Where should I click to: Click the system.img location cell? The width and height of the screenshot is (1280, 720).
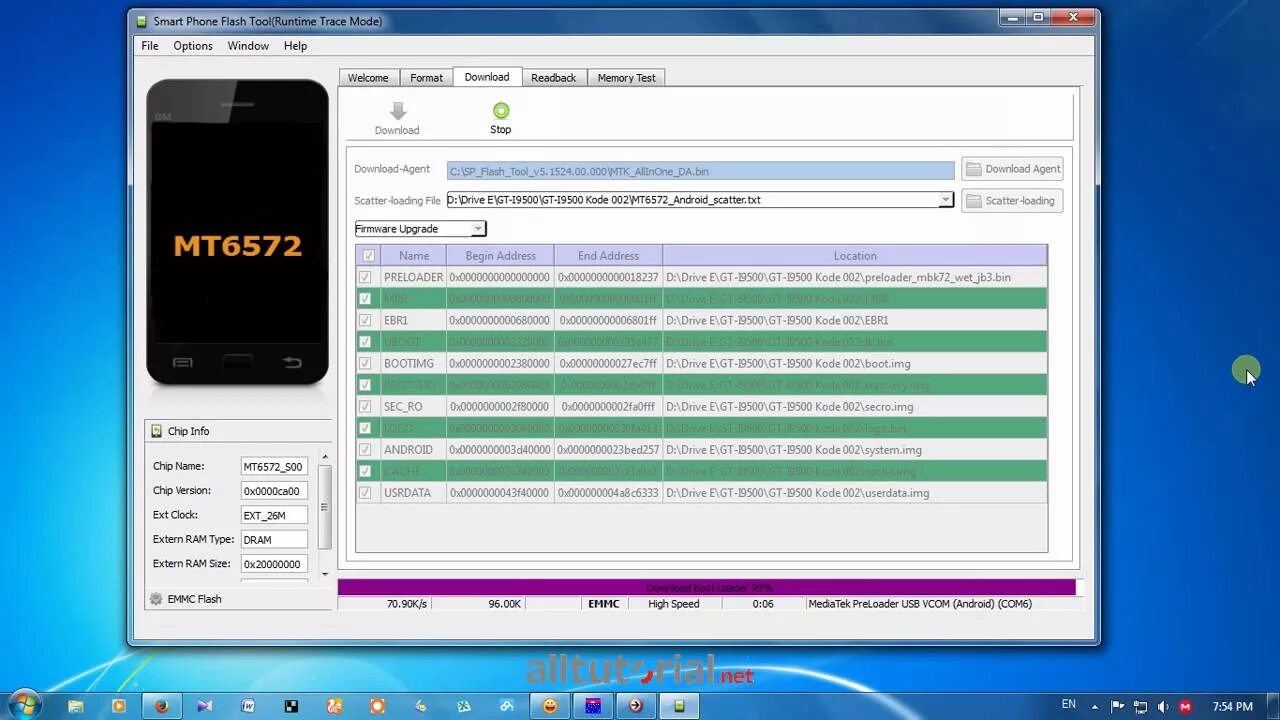click(x=855, y=450)
